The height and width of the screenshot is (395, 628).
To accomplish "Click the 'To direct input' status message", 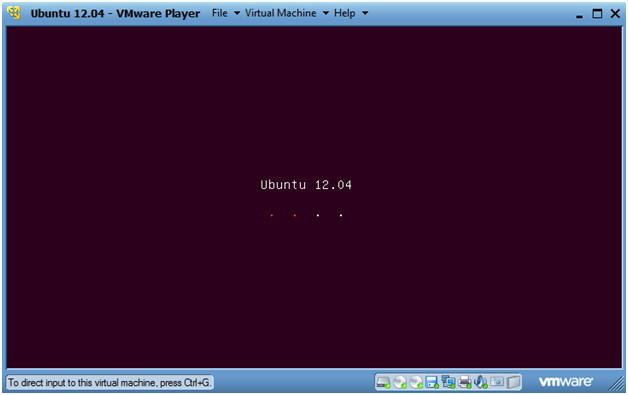I will (x=109, y=383).
